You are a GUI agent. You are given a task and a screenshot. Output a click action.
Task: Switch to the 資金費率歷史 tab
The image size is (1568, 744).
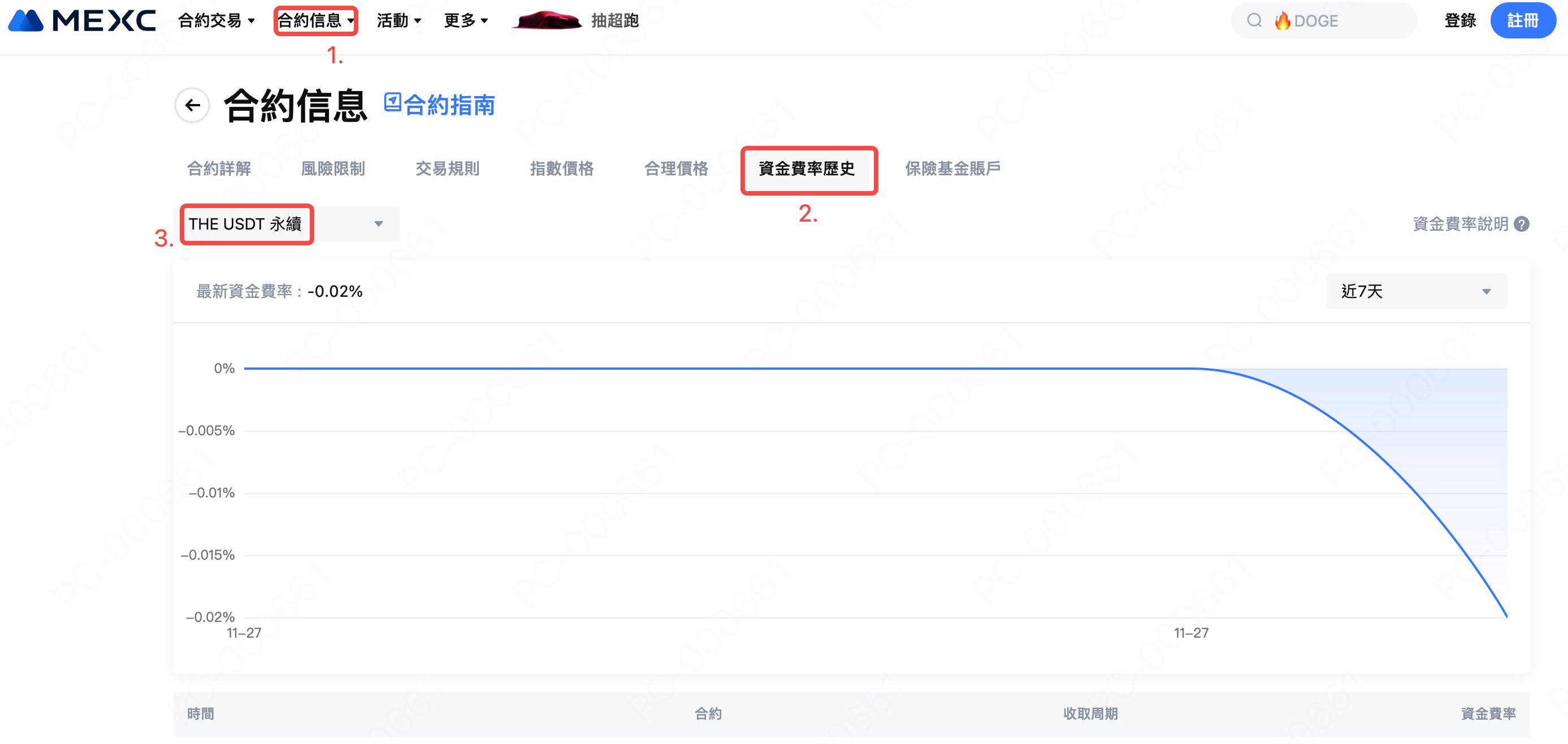click(807, 168)
